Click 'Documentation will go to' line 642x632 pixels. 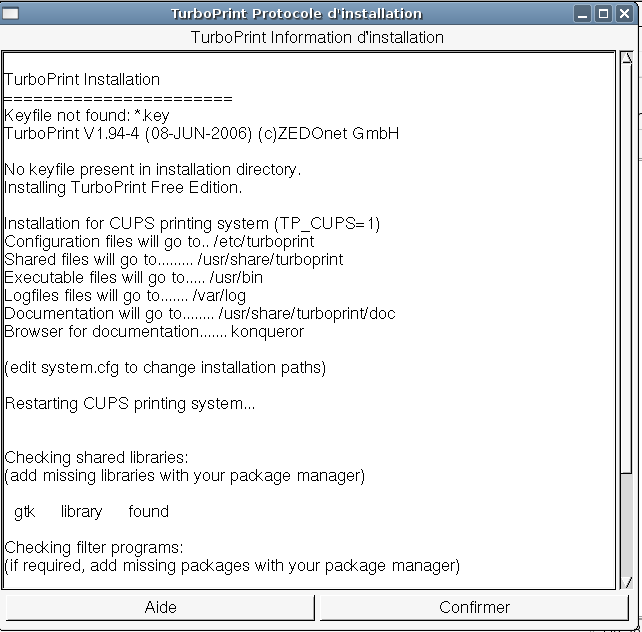199,314
